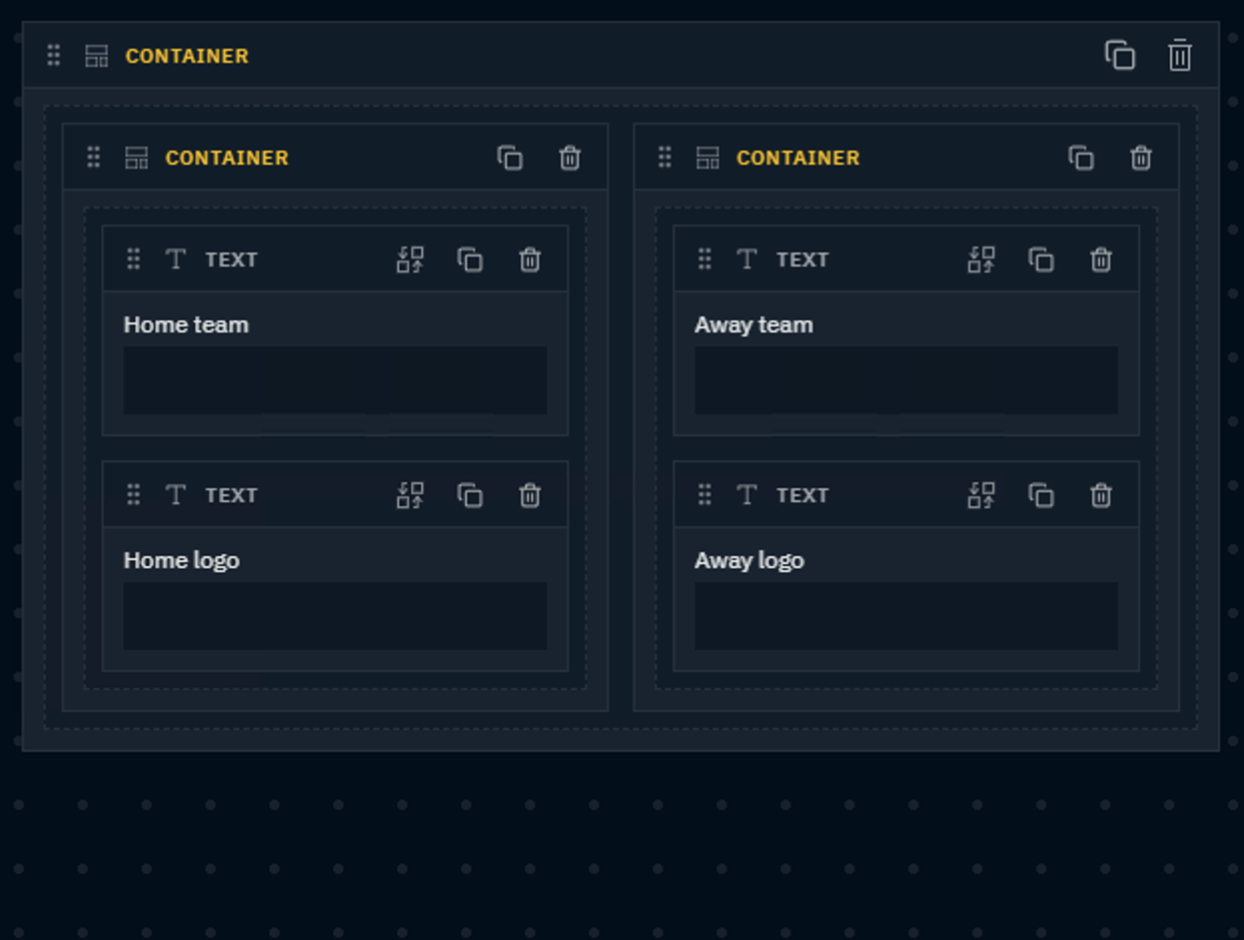Screen dimensions: 1244x940
Task: Convert the Away logo text block type
Action: pos(981,495)
